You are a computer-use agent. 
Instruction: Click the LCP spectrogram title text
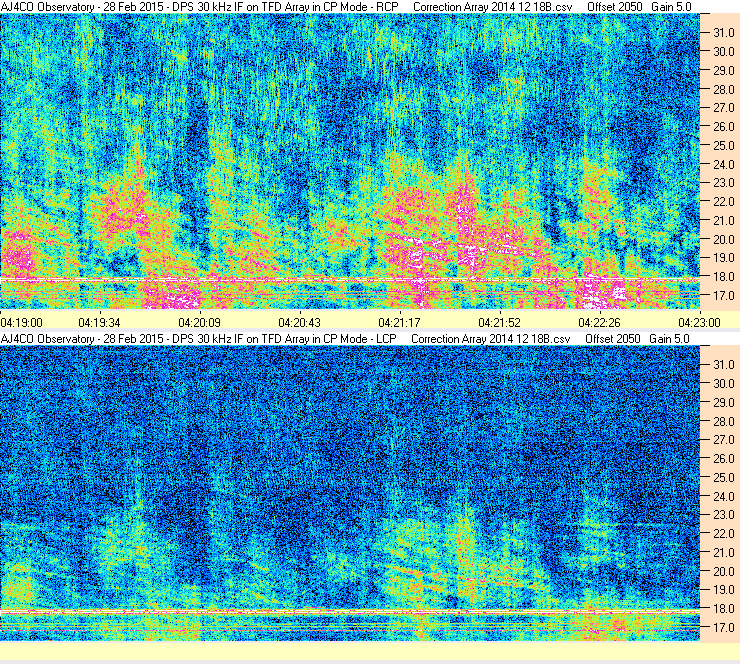click(x=199, y=339)
